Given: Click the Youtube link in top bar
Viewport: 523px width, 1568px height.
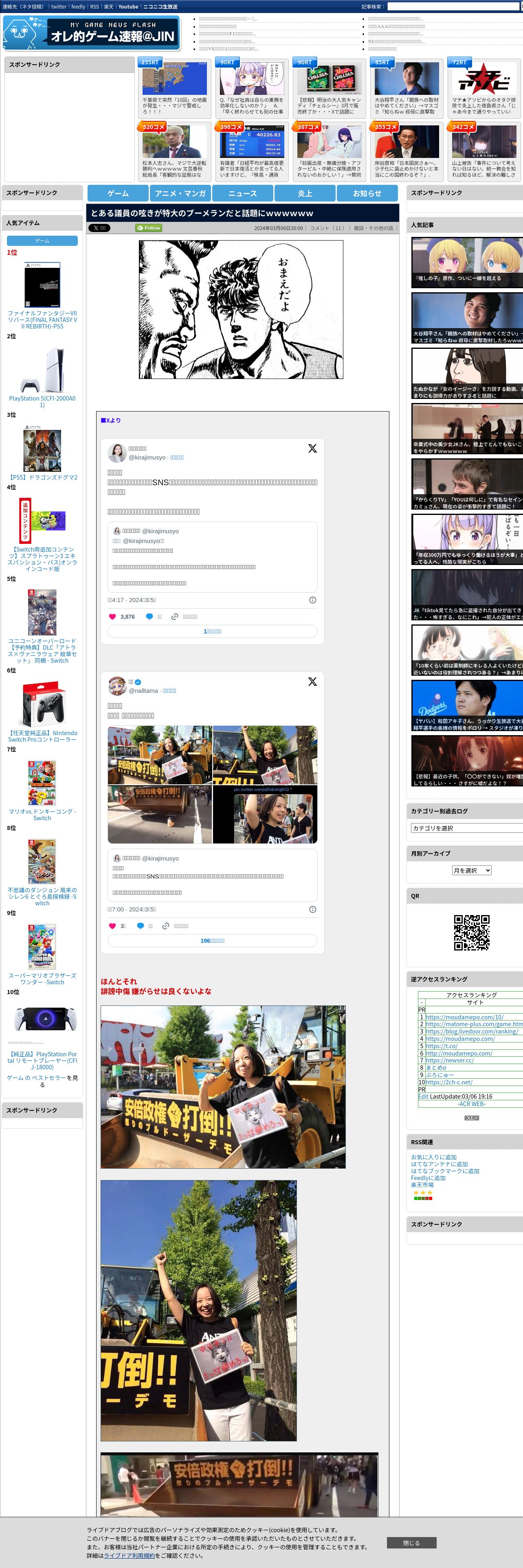Looking at the screenshot, I should coord(128,7).
